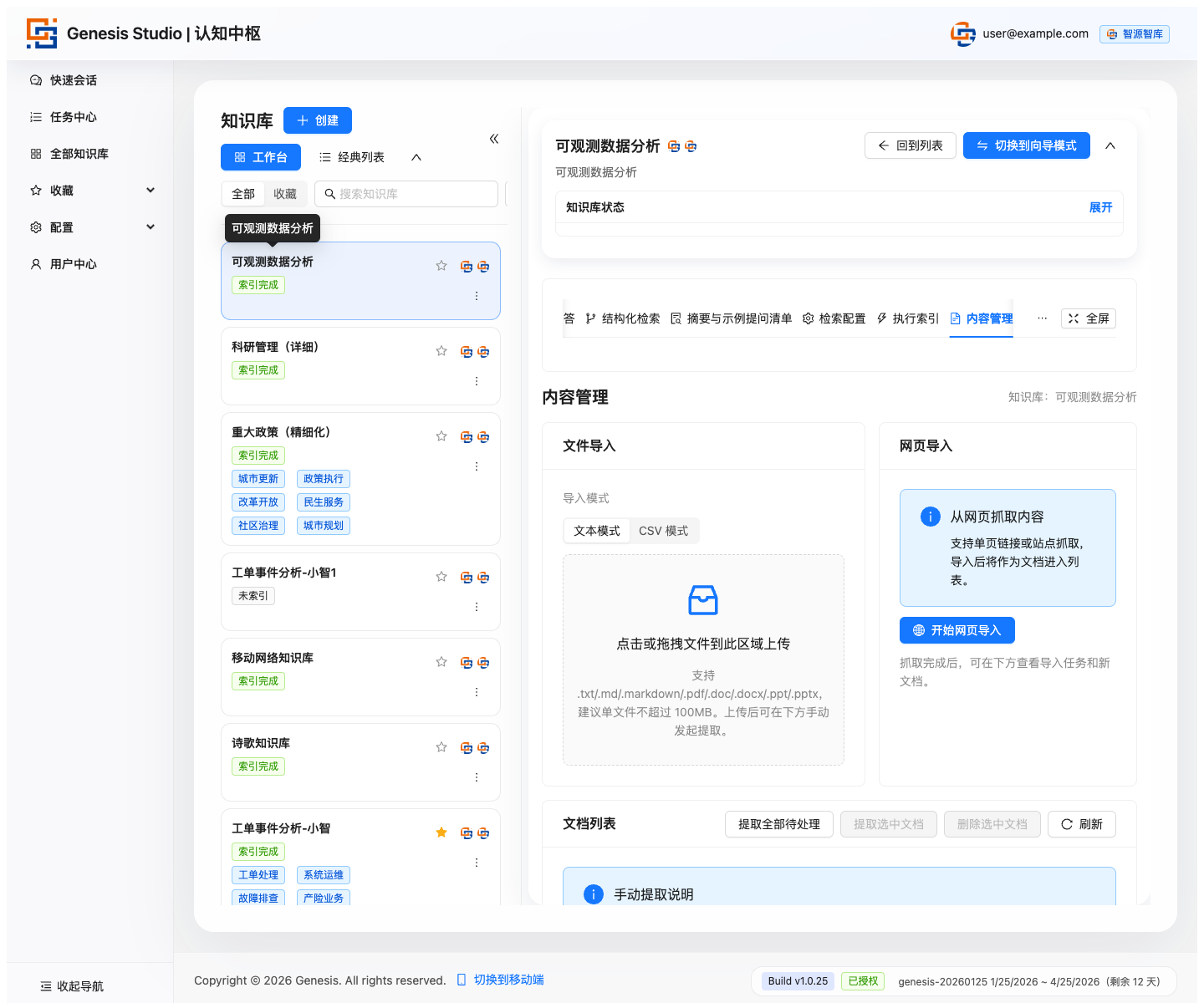
Task: Select the 检索配置 gear icon tab
Action: [x=833, y=318]
